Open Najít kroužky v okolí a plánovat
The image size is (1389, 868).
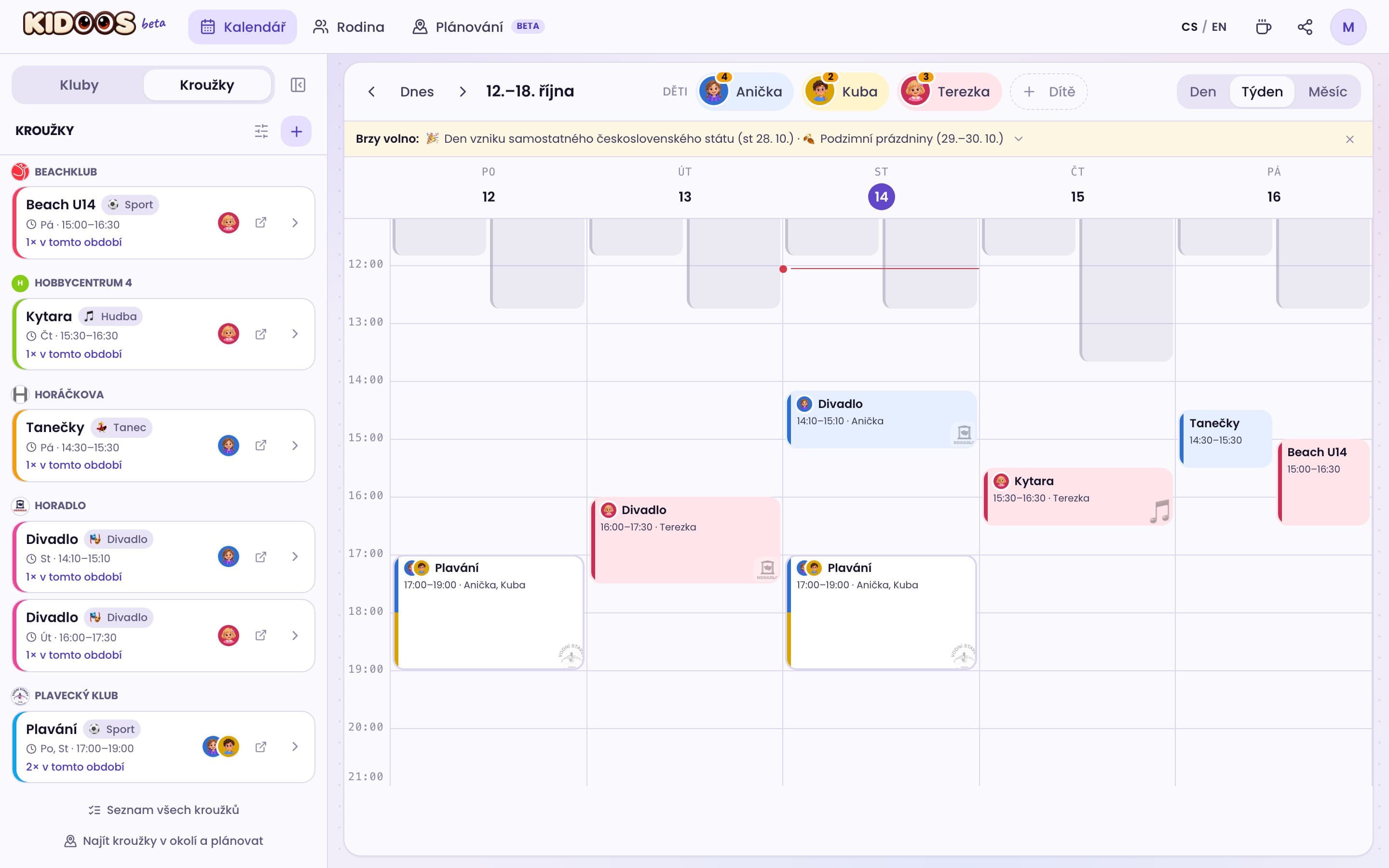tap(163, 841)
